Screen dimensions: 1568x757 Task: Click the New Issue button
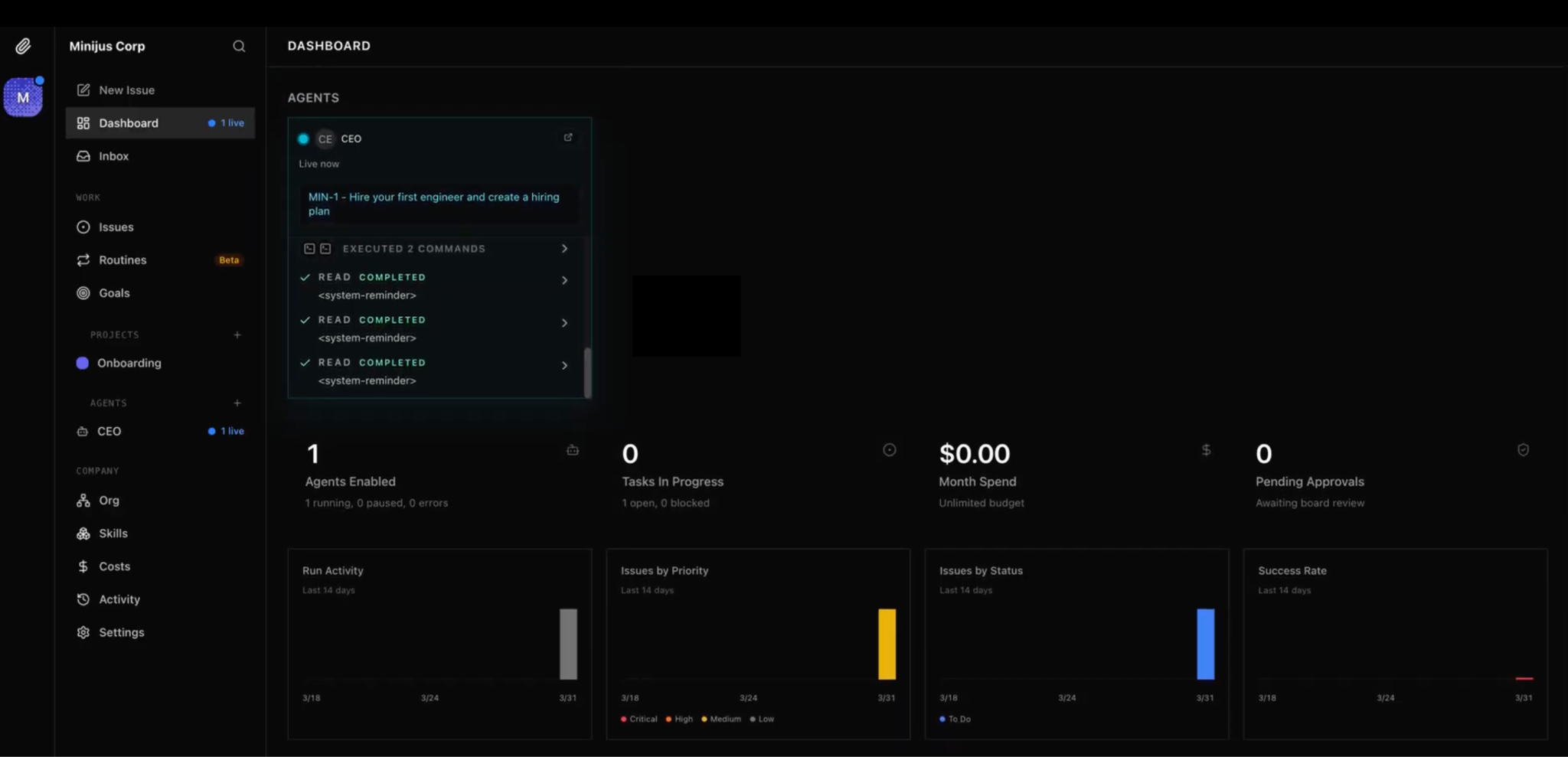[127, 90]
